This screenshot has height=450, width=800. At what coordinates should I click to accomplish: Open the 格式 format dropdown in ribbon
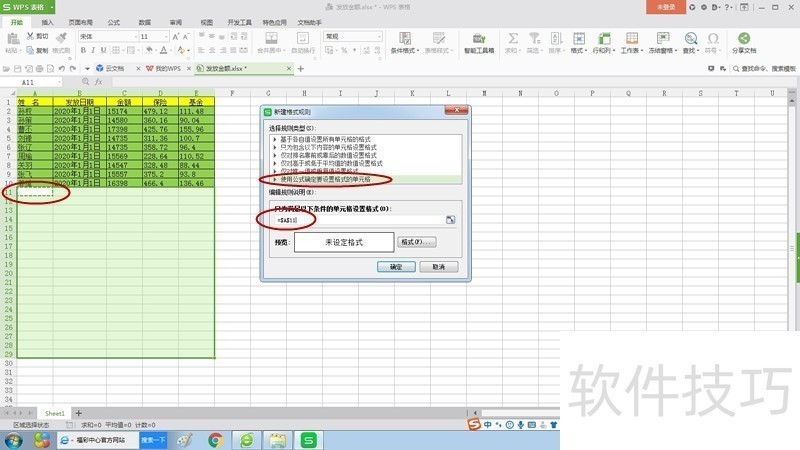pyautogui.click(x=579, y=43)
